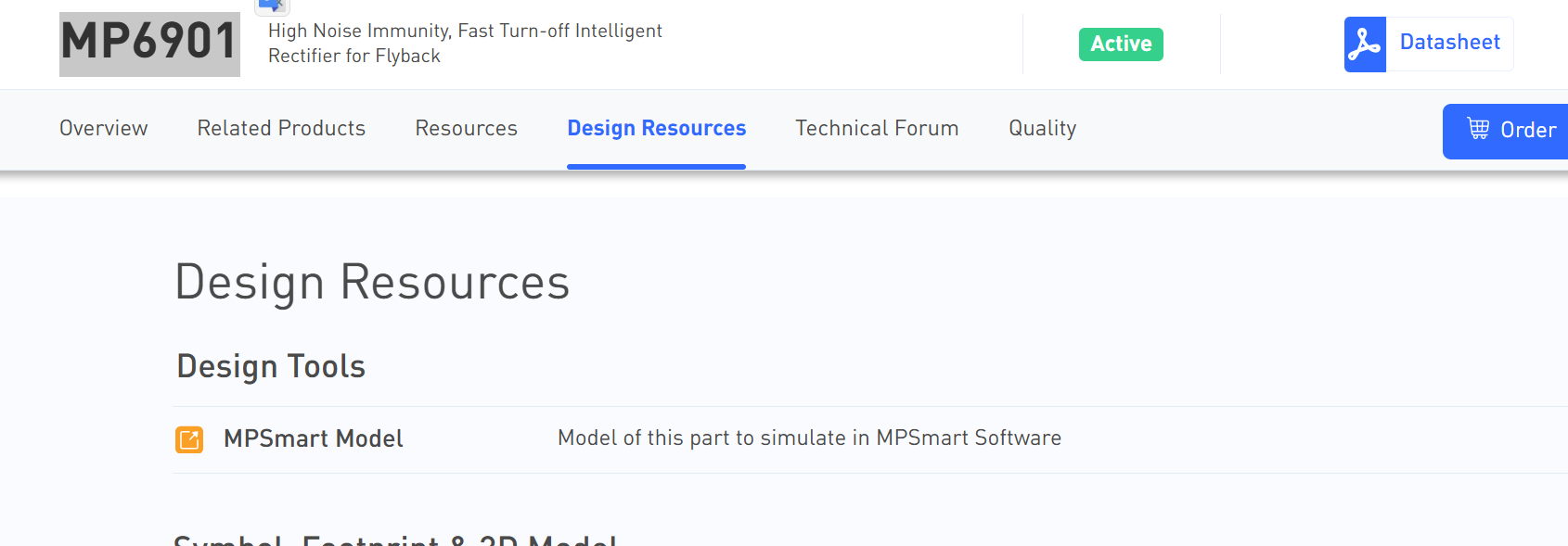1568x546 pixels.
Task: Click the 'Model of this part to simulate' description
Action: click(809, 438)
